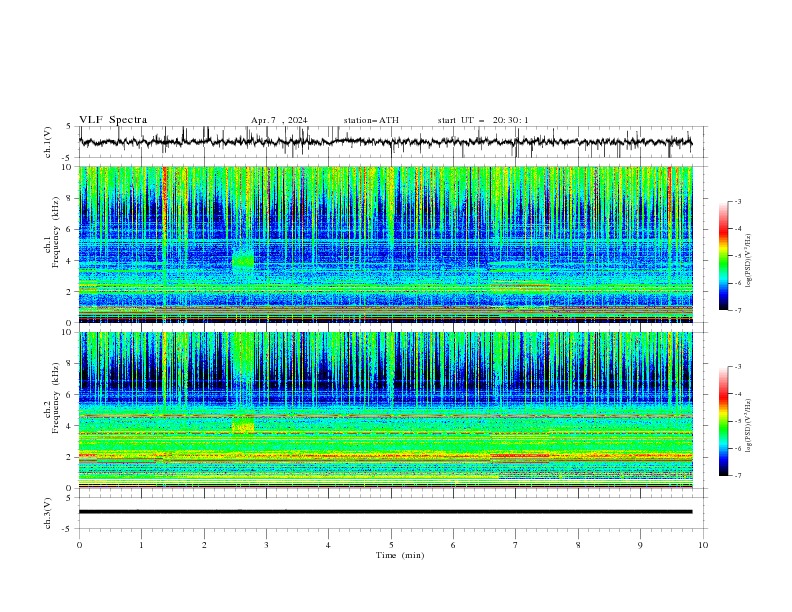The width and height of the screenshot is (792, 612).
Task: Click the "VLF Spectra" title text
Action: tap(113, 120)
